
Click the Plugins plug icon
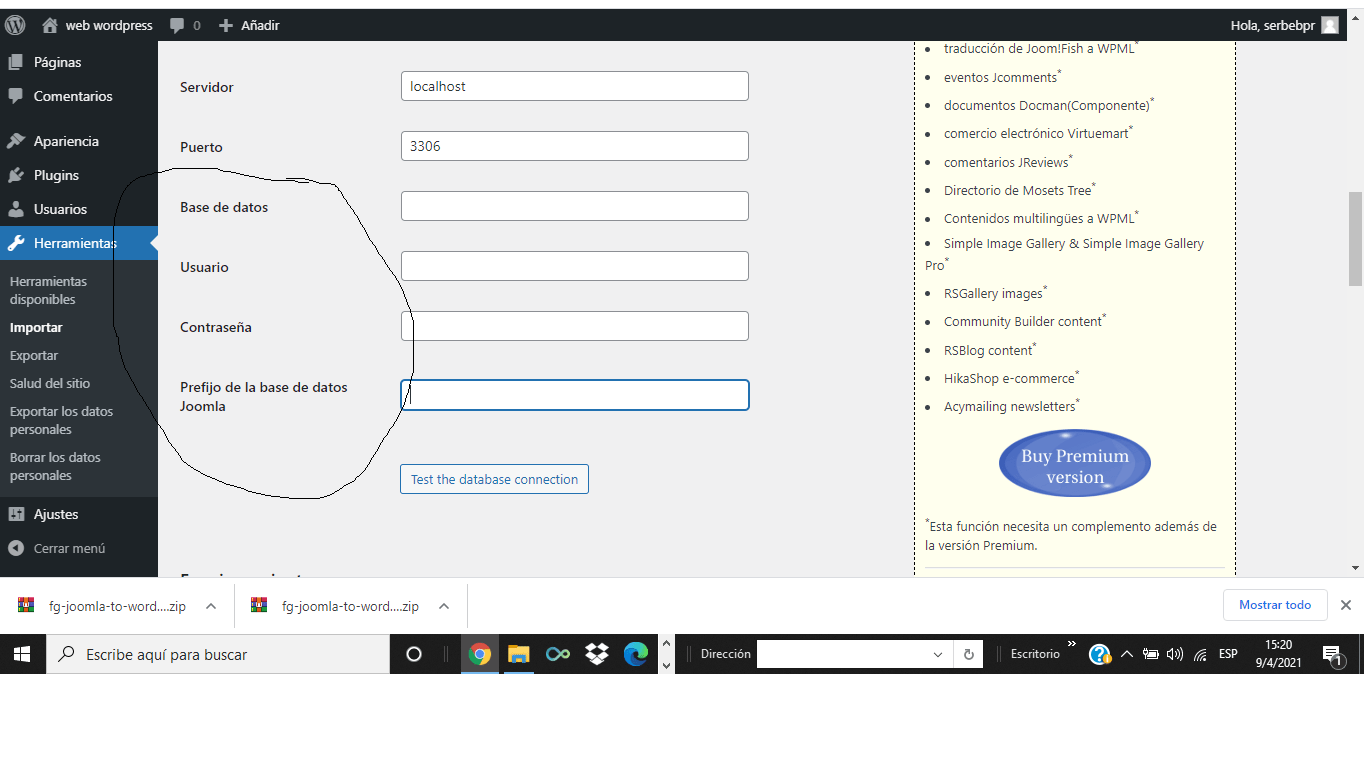(x=15, y=175)
